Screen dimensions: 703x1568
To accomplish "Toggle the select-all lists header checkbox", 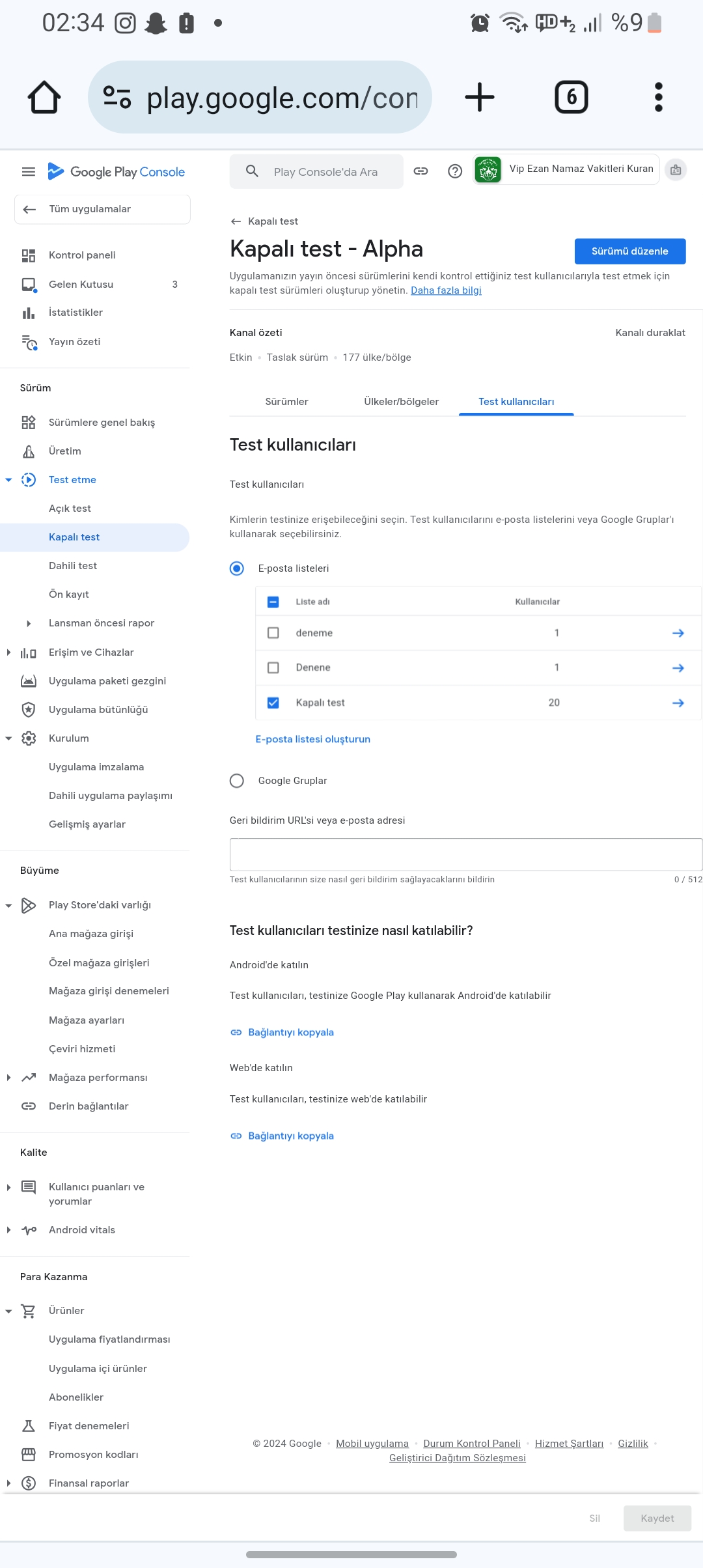I will [x=273, y=602].
